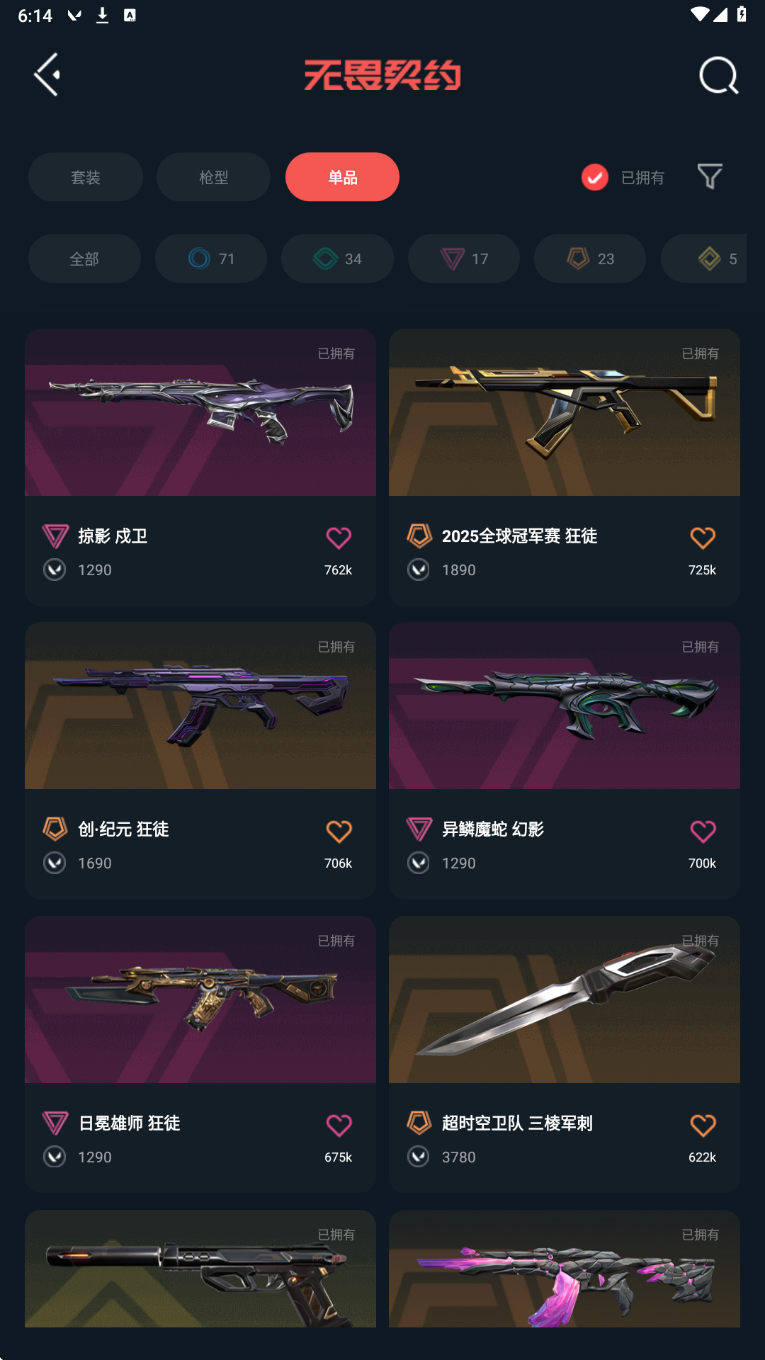Switch to the 套装 tab
The width and height of the screenshot is (765, 1360).
[x=85, y=177]
